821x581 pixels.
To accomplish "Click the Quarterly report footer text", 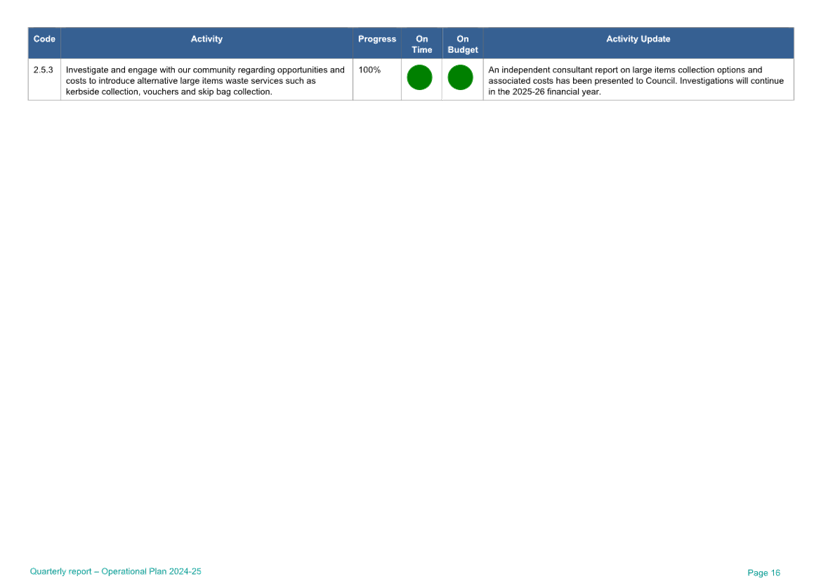I will pos(63,571).
